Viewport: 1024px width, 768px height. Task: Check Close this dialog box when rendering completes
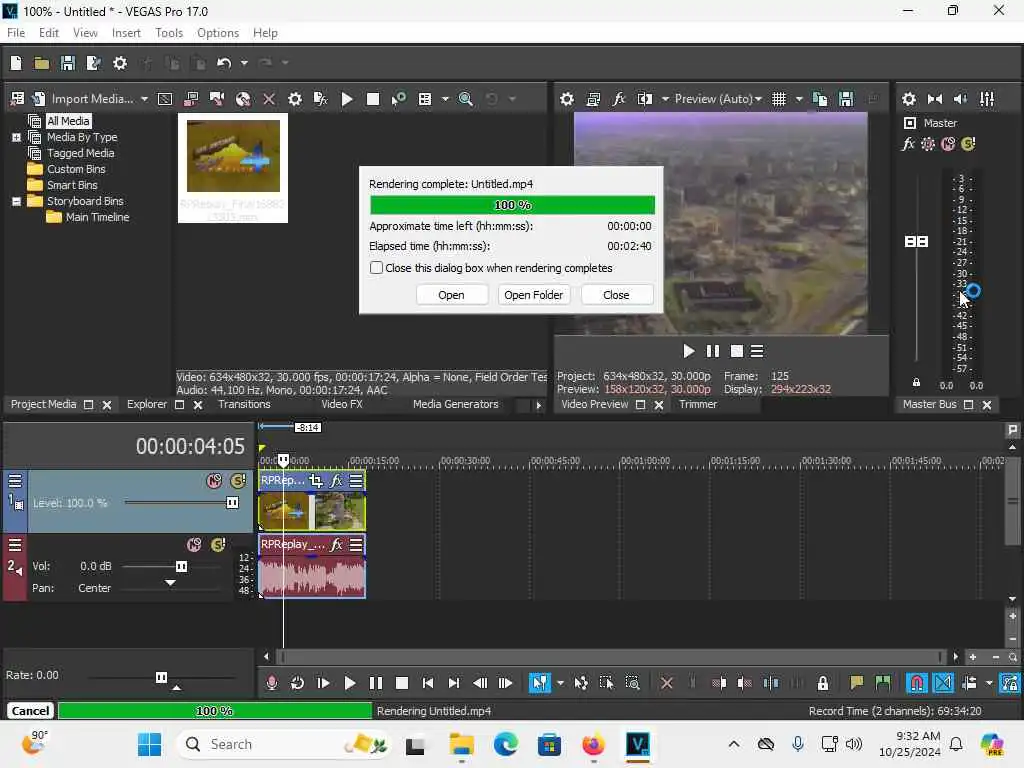click(377, 268)
